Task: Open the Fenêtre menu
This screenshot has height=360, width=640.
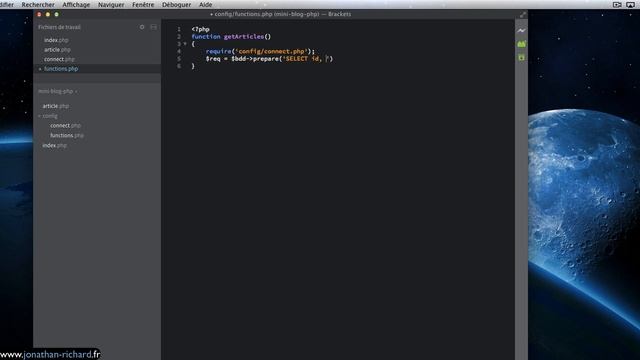Action: click(143, 4)
